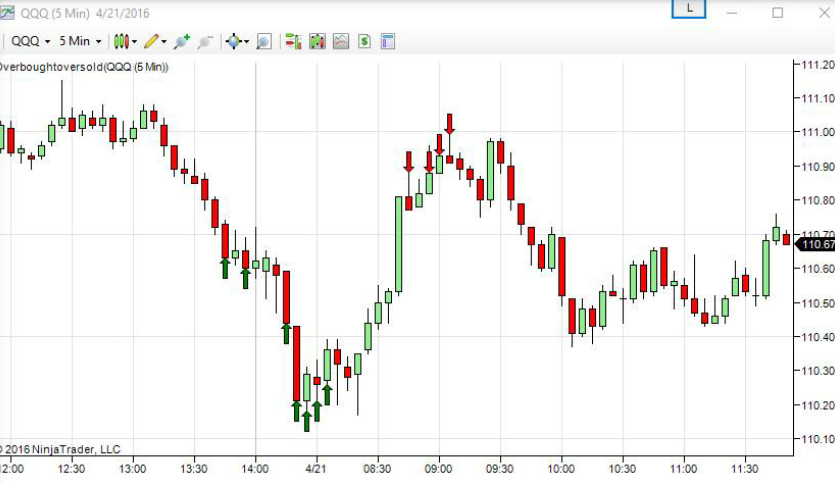Close the QQQ chart window
This screenshot has height=483, width=835.
(824, 13)
